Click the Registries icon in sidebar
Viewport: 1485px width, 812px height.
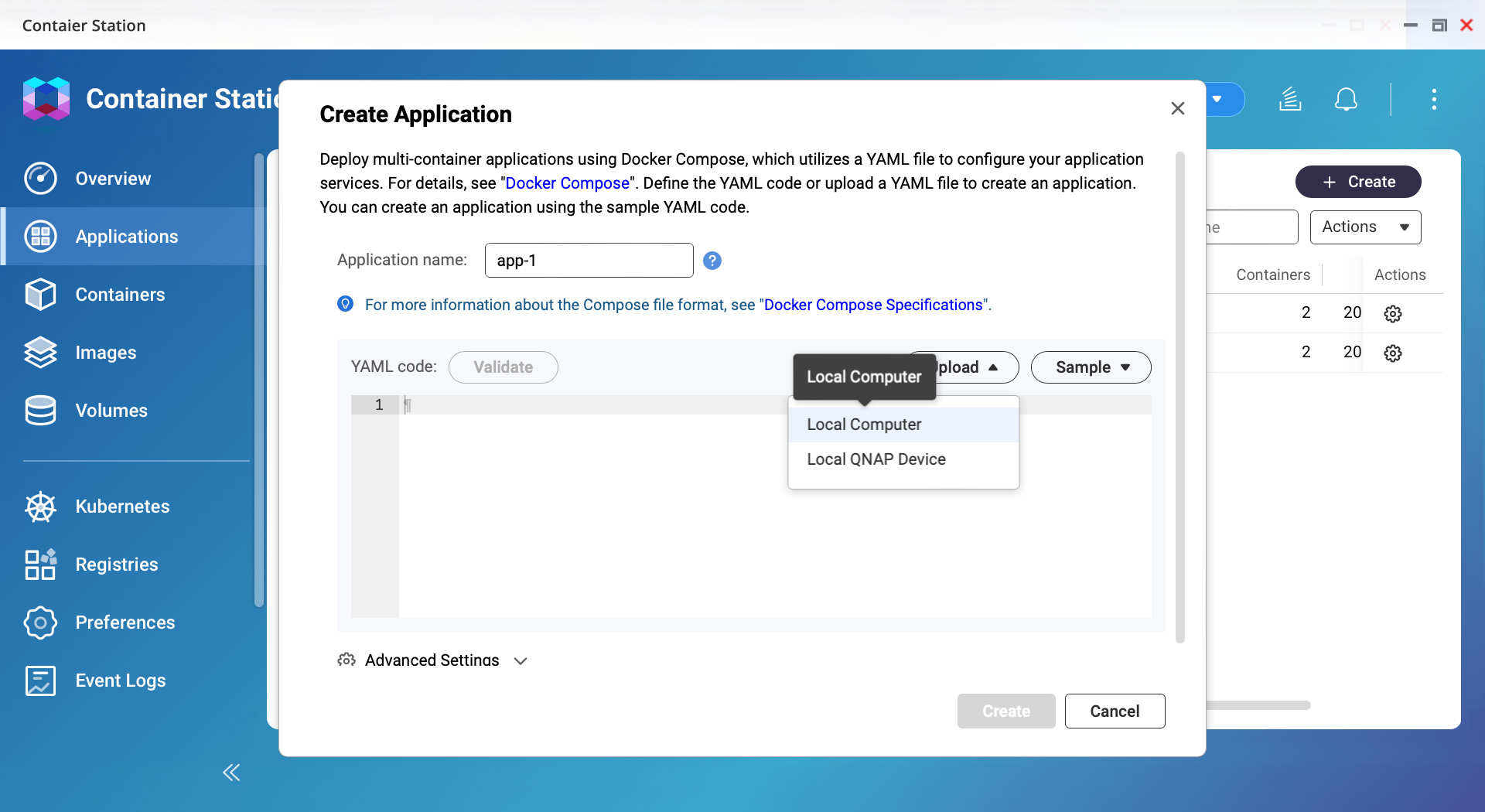pos(40,565)
